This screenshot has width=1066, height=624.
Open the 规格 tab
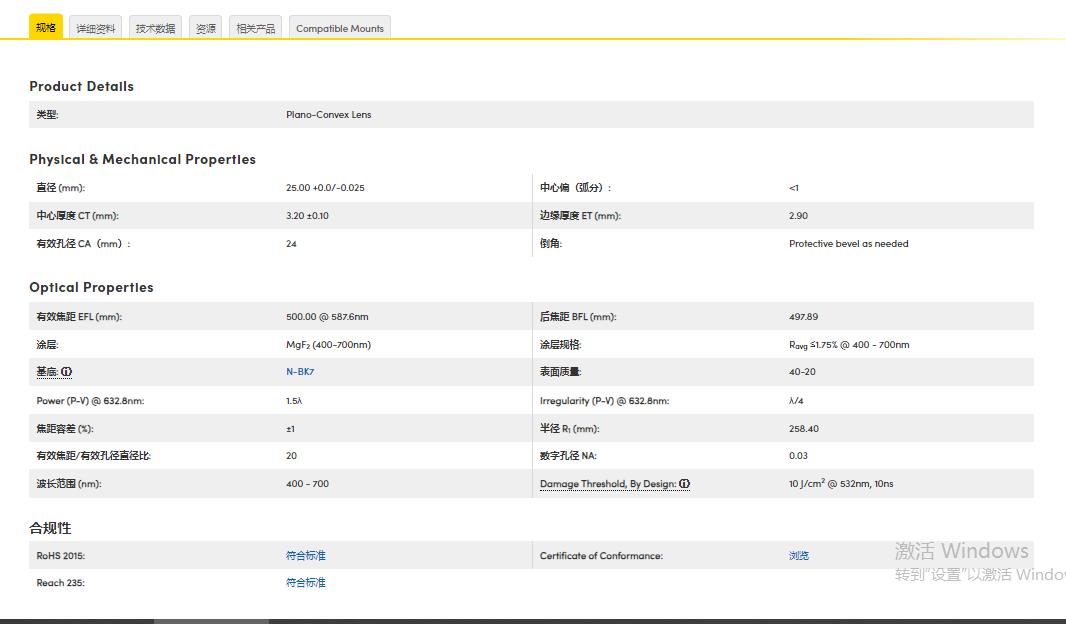(x=46, y=27)
